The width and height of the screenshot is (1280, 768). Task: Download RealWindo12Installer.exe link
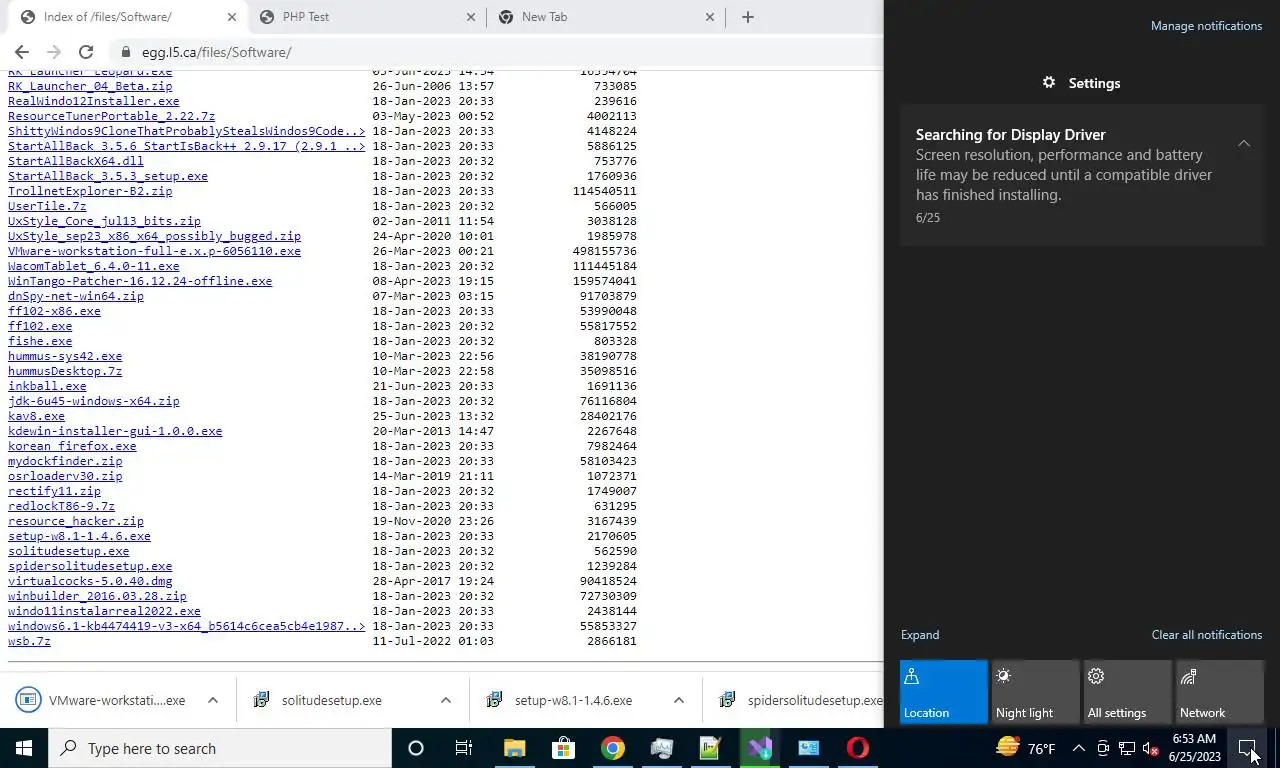pyautogui.click(x=94, y=101)
